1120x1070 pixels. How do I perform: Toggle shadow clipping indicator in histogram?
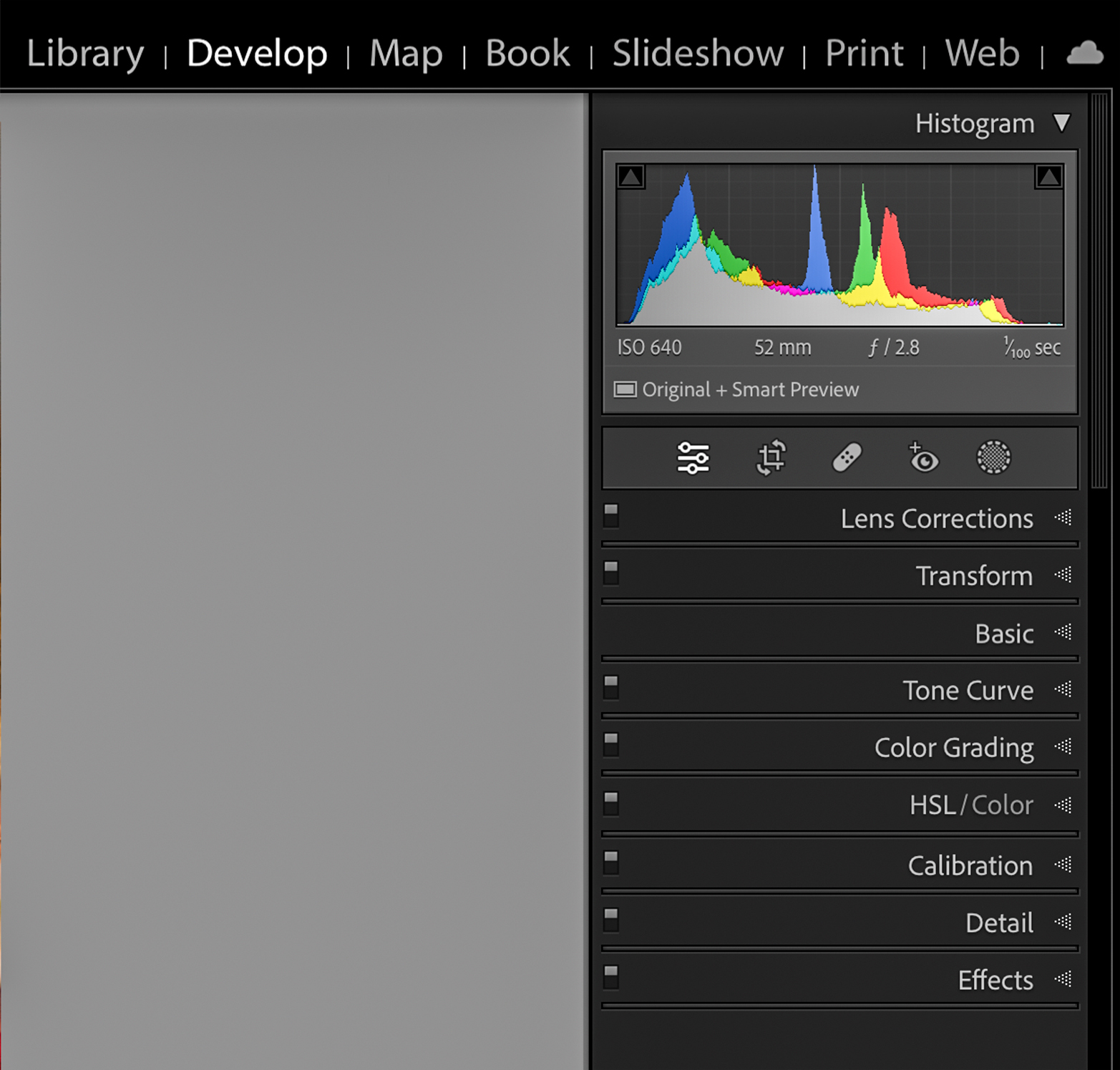630,176
